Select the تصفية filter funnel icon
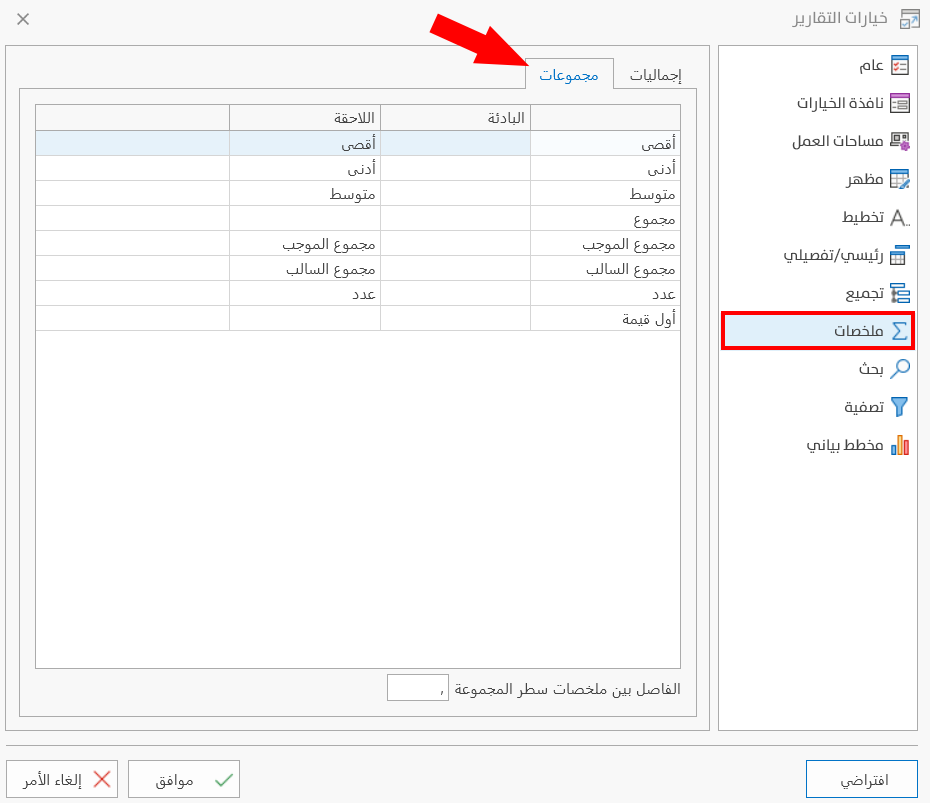930x803 pixels. click(899, 407)
